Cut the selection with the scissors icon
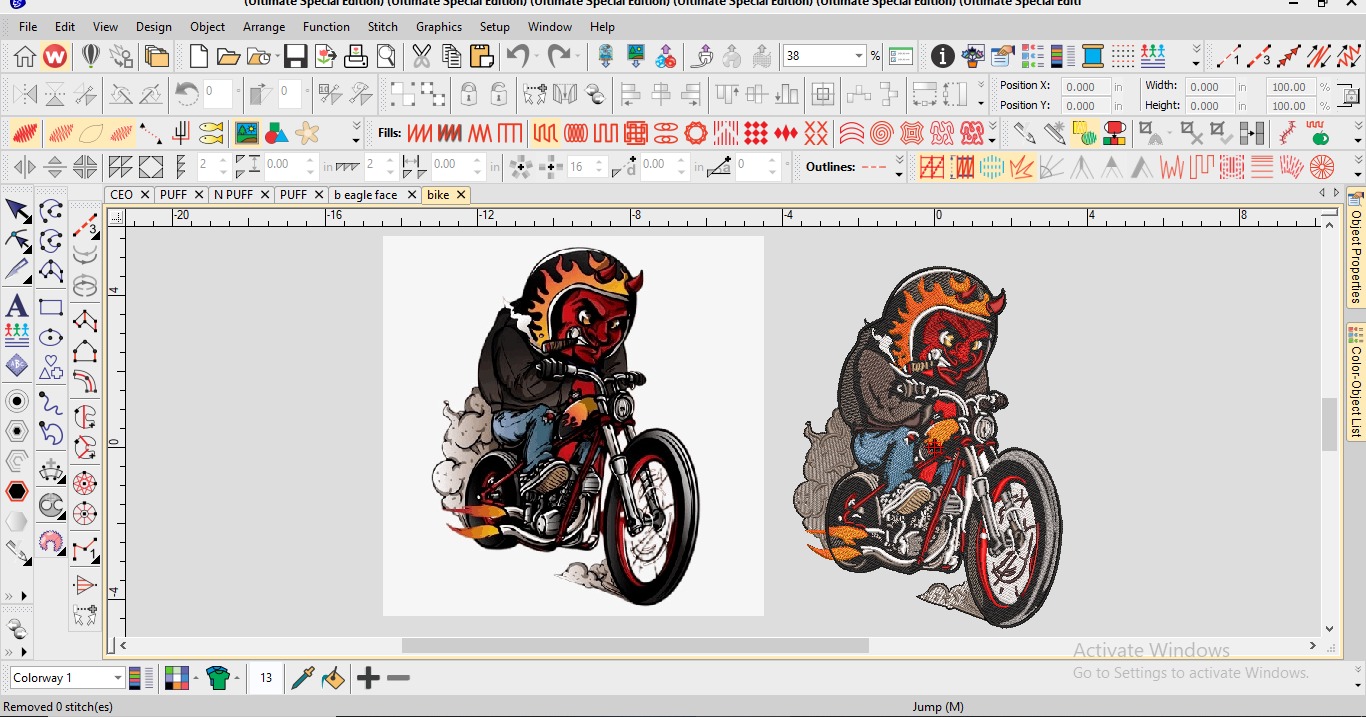1366x717 pixels. [421, 56]
